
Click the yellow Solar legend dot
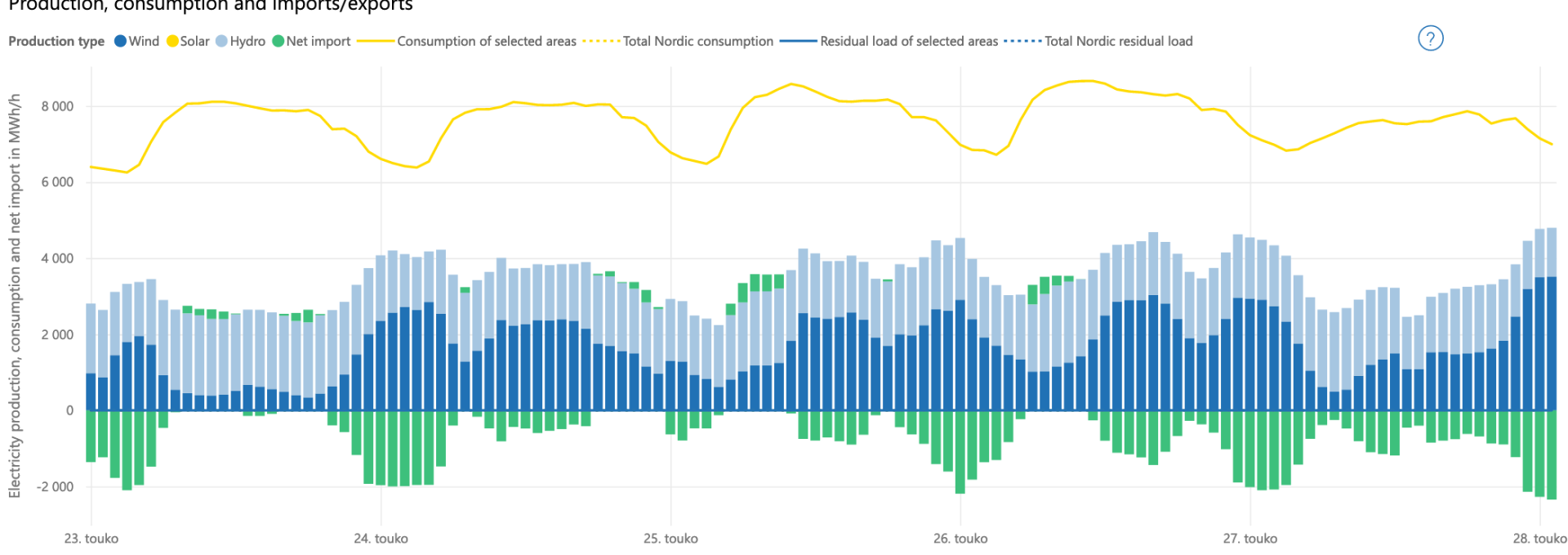(x=172, y=42)
